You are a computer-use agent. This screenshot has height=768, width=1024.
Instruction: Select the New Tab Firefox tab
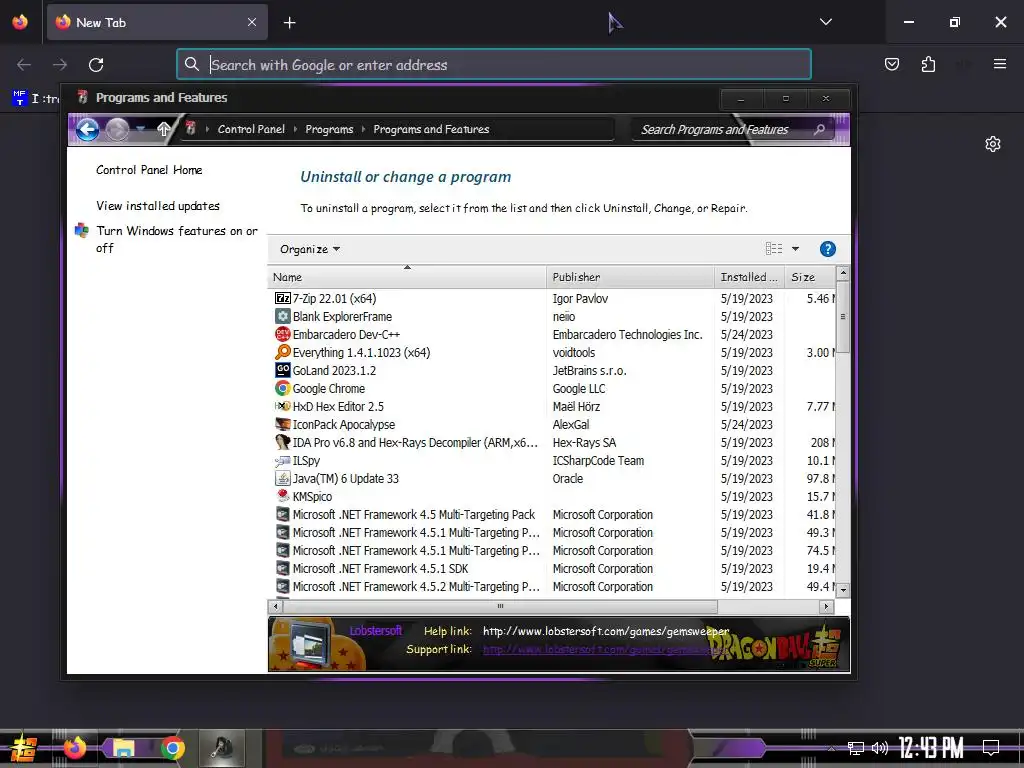coord(157,22)
